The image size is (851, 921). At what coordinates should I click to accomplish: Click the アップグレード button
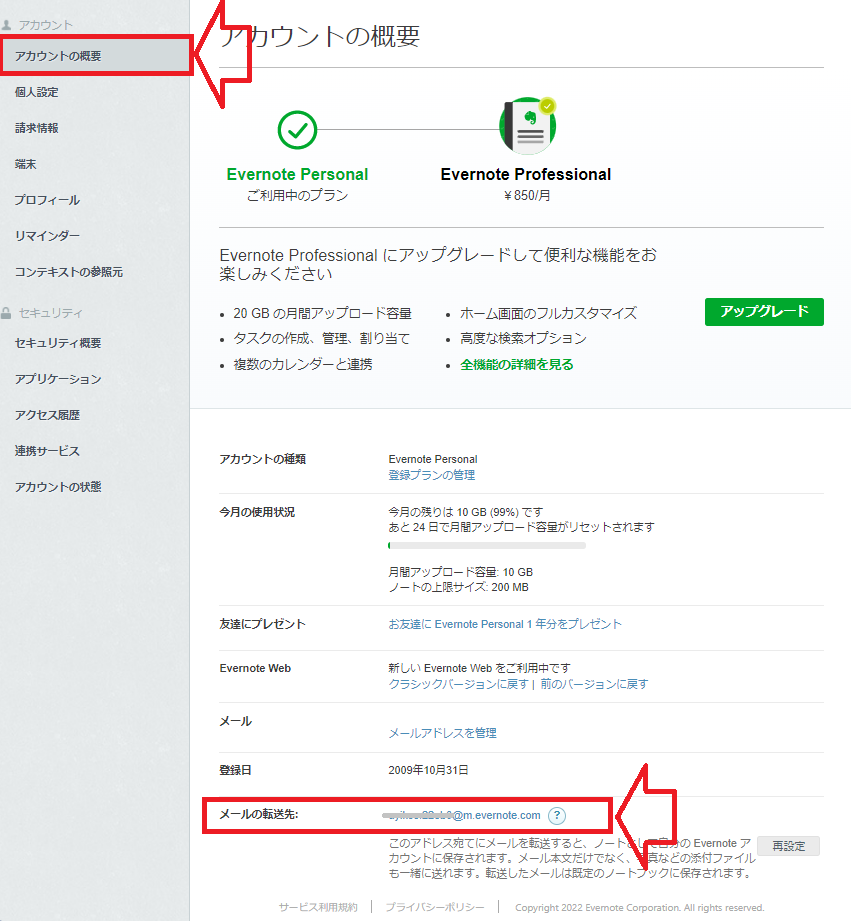pyautogui.click(x=764, y=312)
